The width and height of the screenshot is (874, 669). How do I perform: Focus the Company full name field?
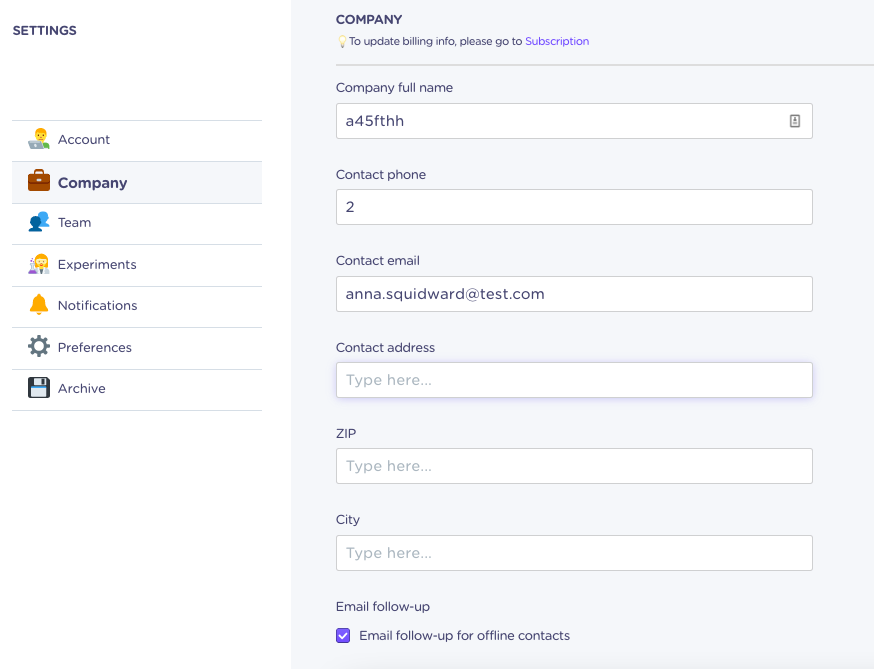click(x=574, y=121)
